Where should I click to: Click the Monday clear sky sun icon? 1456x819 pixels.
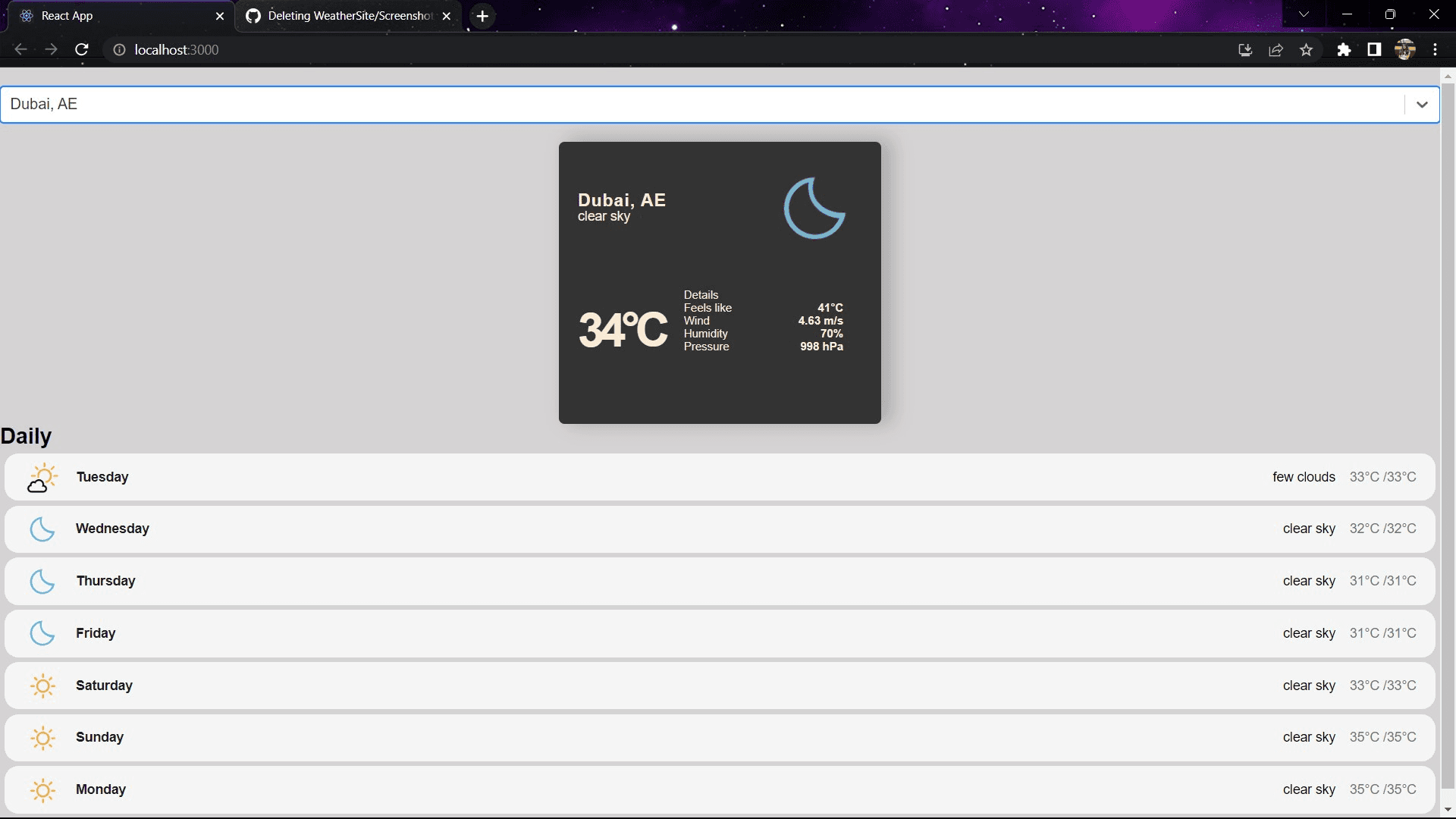pos(41,789)
